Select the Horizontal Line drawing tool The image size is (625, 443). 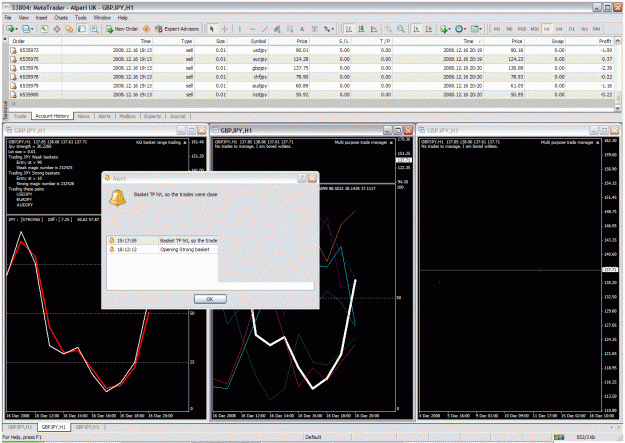[252, 29]
